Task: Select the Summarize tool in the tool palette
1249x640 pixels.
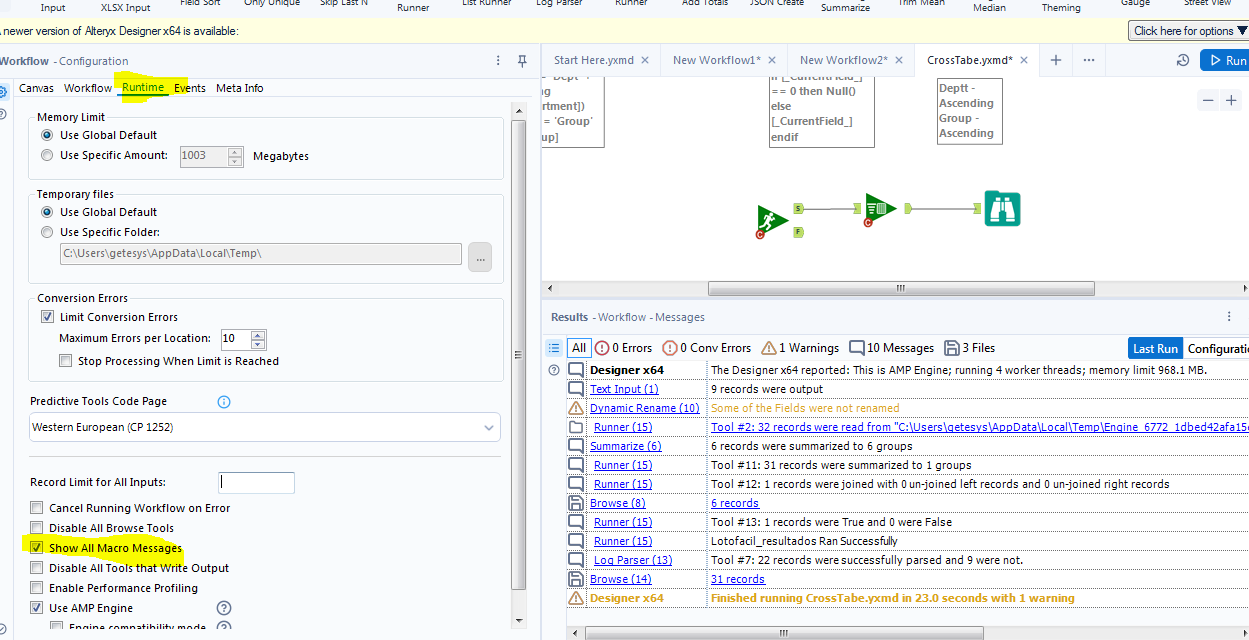Action: tap(845, 7)
